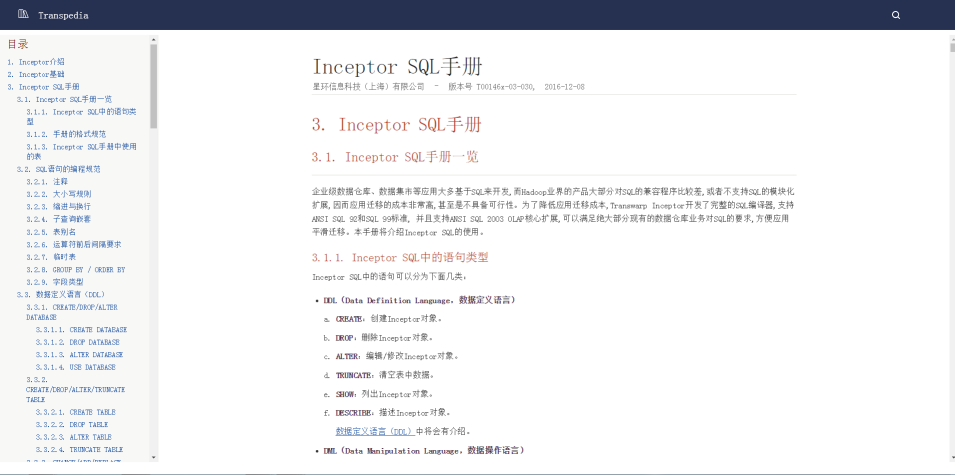Go to 3.3.1.4. USE DATABASE

click(x=76, y=368)
